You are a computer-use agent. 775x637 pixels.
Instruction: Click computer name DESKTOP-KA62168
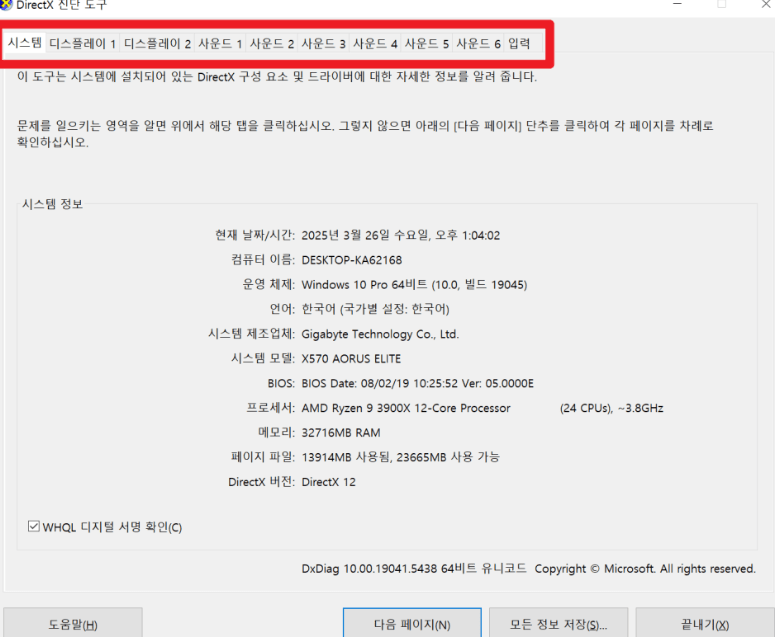pyautogui.click(x=352, y=260)
